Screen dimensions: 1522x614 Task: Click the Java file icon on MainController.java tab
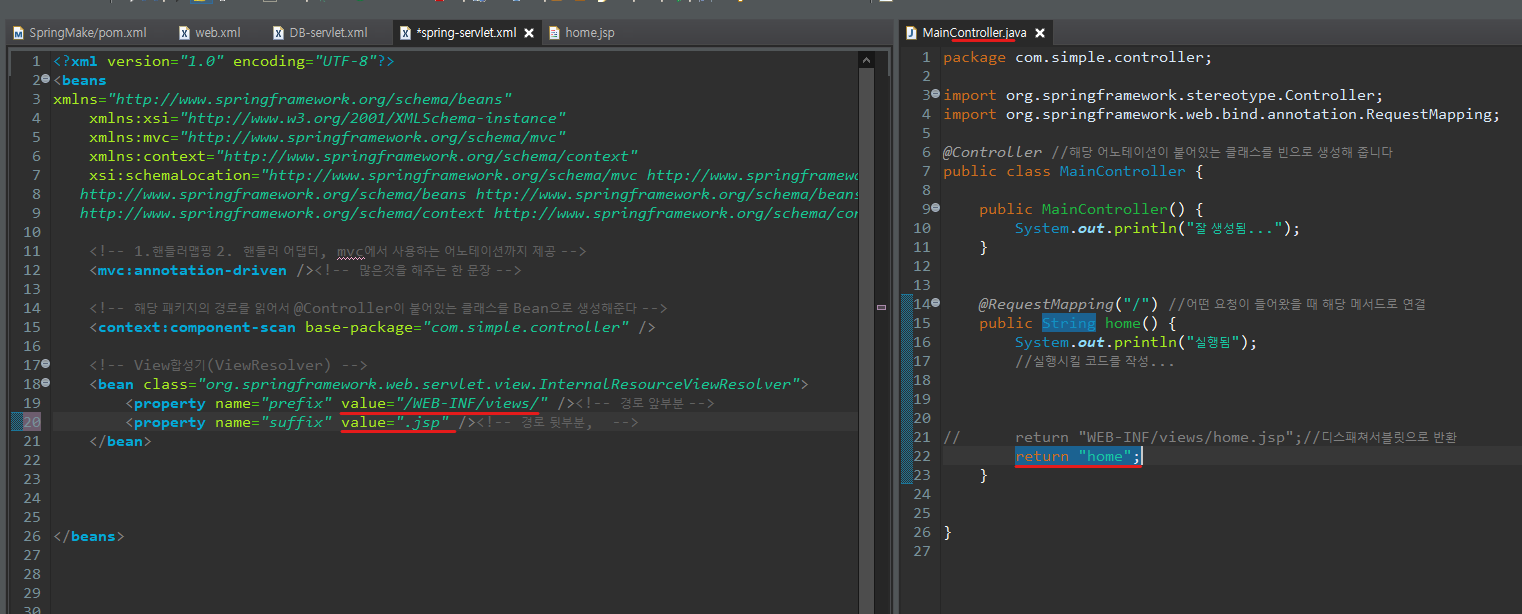911,33
